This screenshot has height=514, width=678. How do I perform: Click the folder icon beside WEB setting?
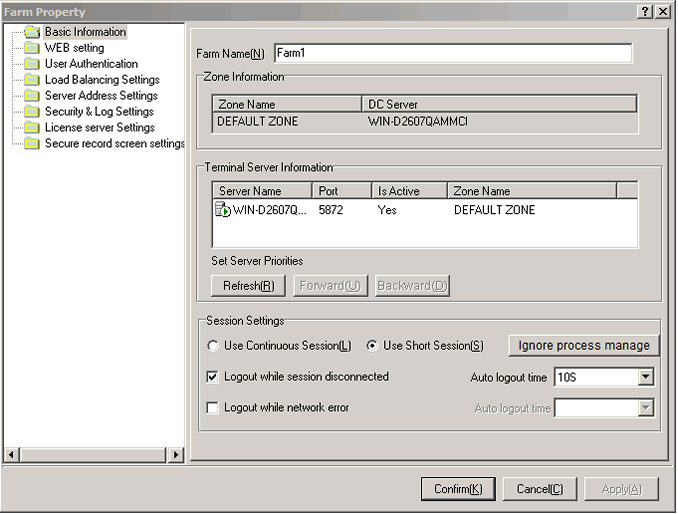point(32,48)
